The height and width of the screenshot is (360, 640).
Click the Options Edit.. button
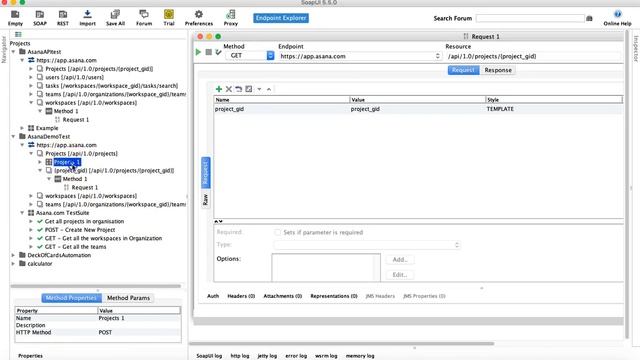(400, 275)
